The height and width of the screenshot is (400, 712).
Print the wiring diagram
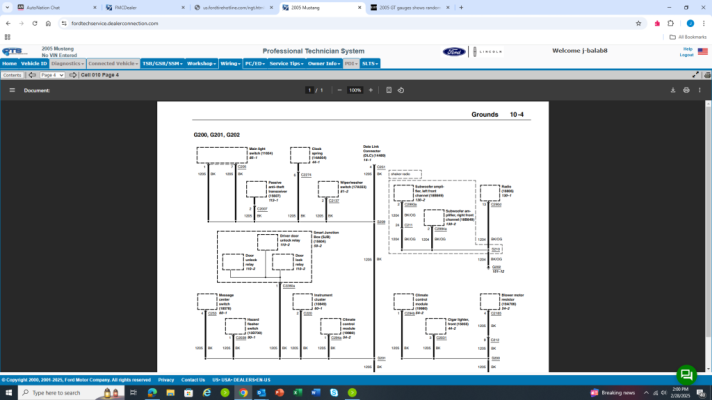(x=686, y=90)
